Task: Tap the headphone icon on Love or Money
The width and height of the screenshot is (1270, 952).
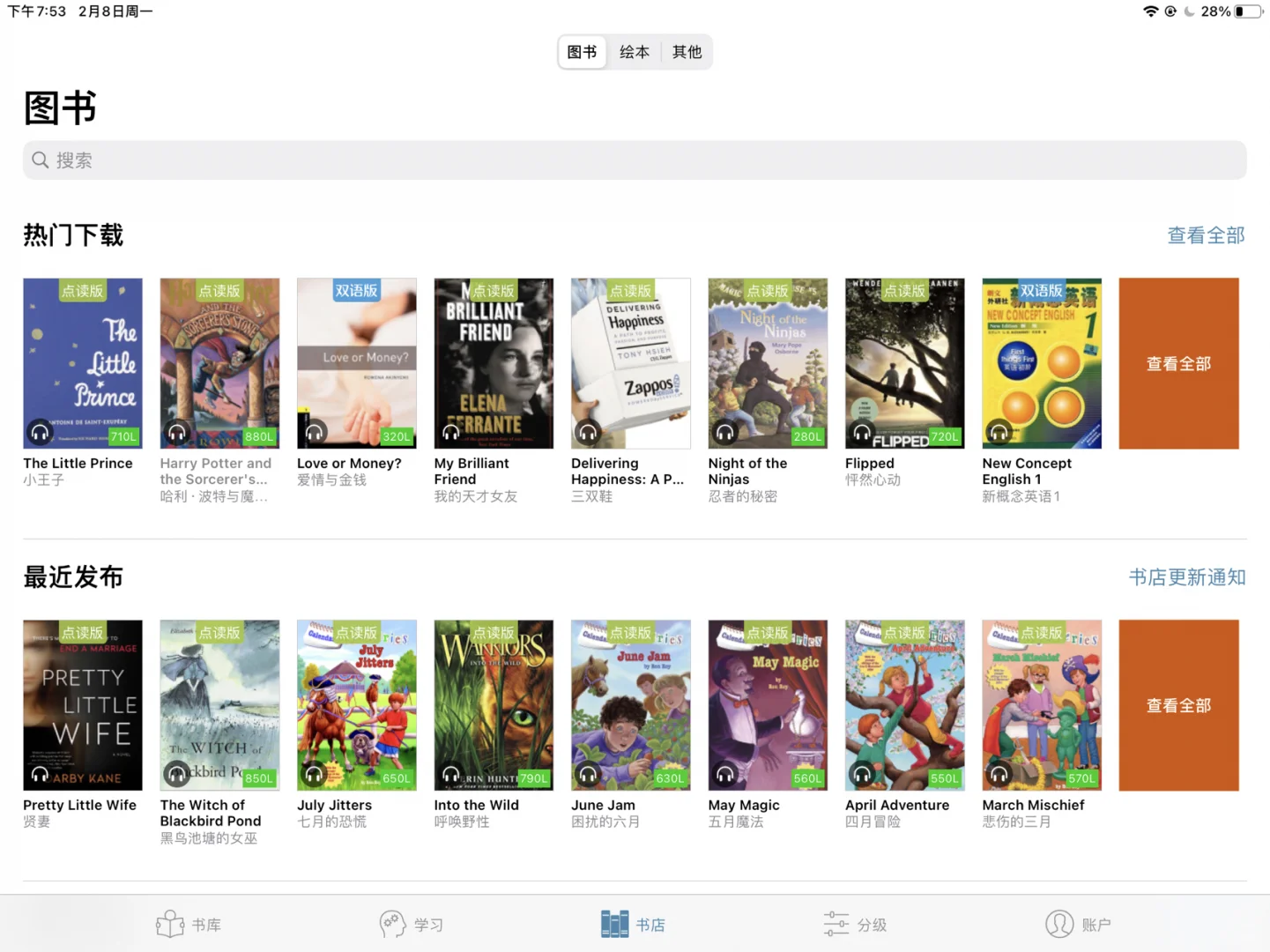Action: [315, 432]
